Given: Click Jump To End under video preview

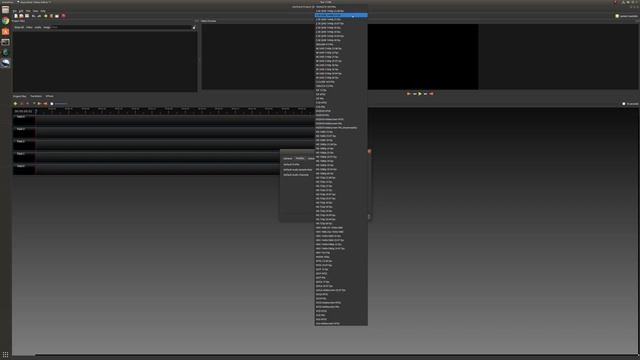Looking at the screenshot, I should coord(431,93).
